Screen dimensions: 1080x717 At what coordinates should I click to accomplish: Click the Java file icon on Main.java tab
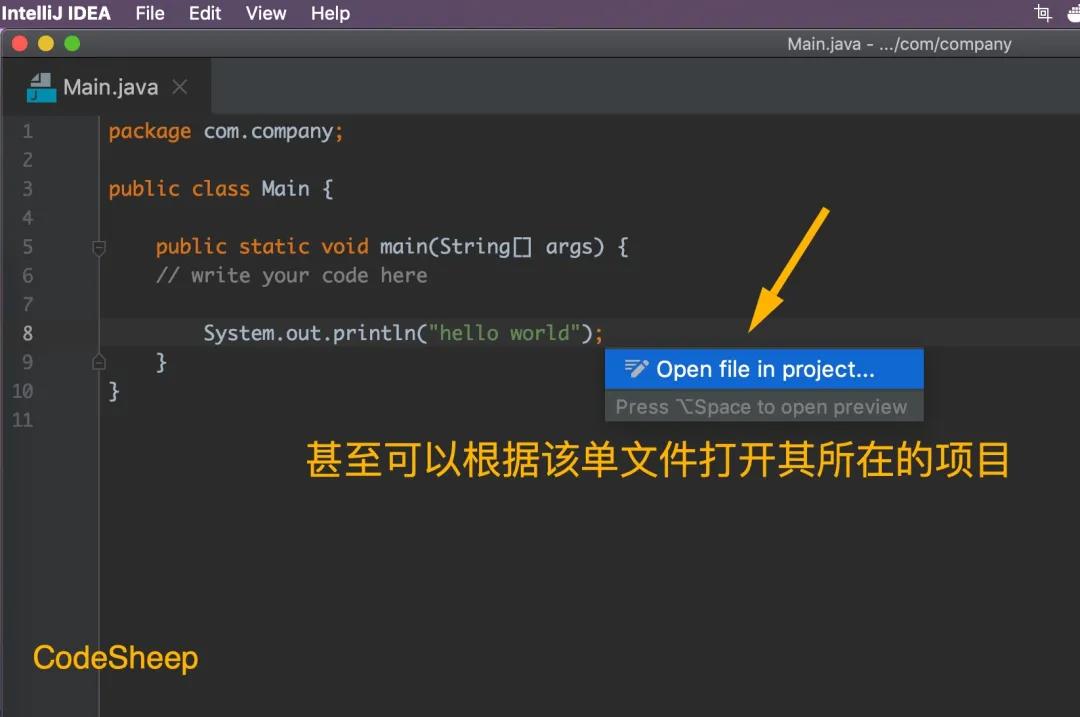[41, 87]
